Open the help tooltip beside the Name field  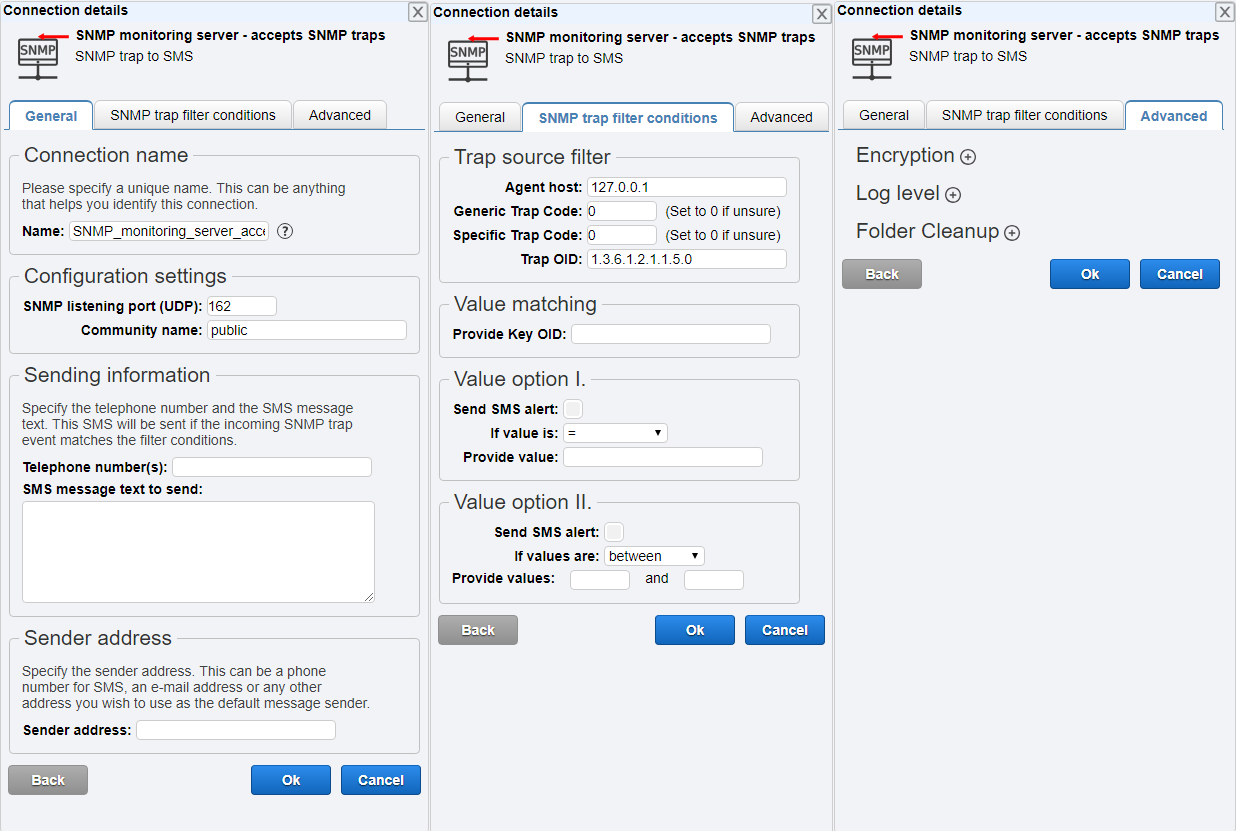coord(284,231)
